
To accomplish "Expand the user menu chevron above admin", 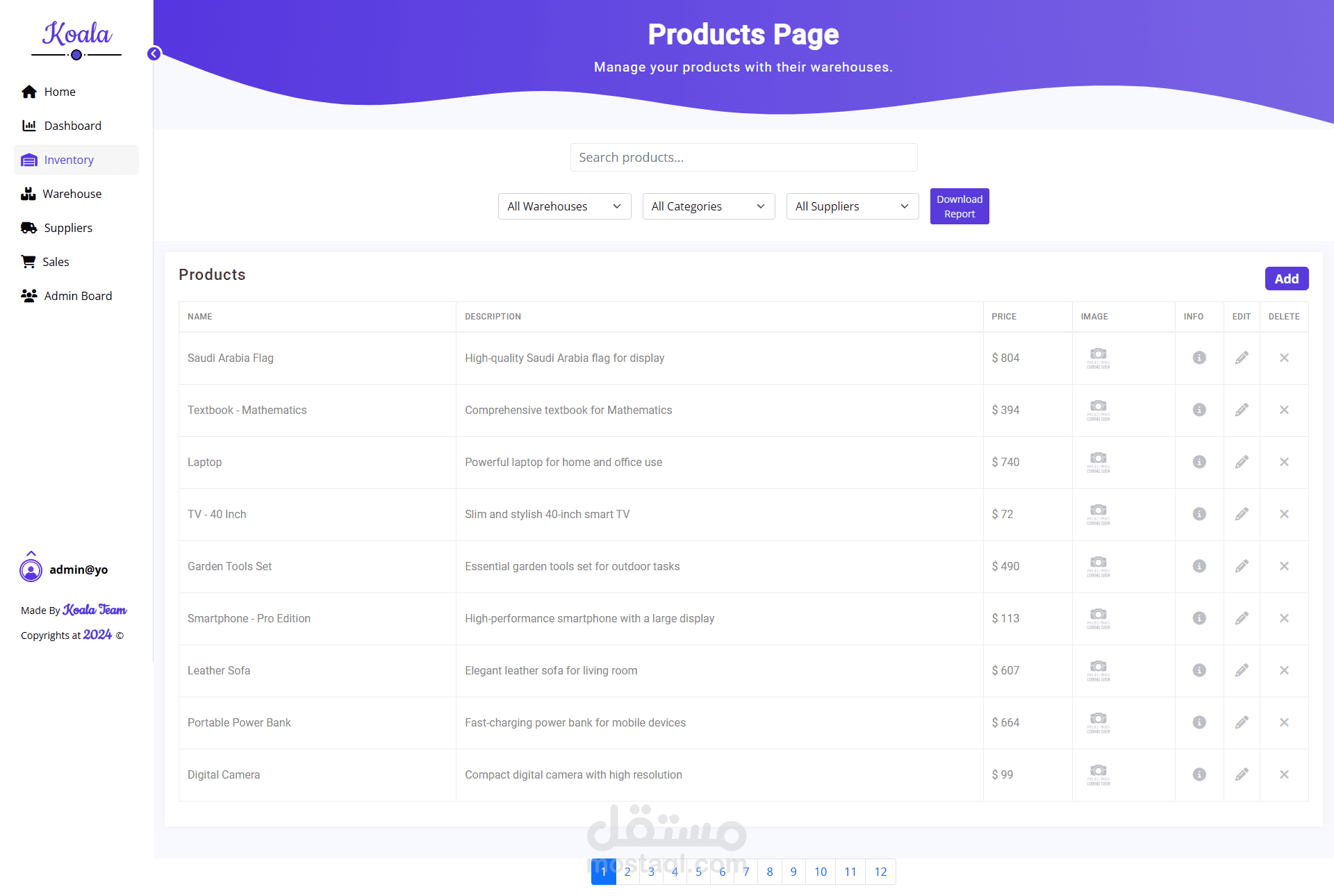I will [31, 553].
